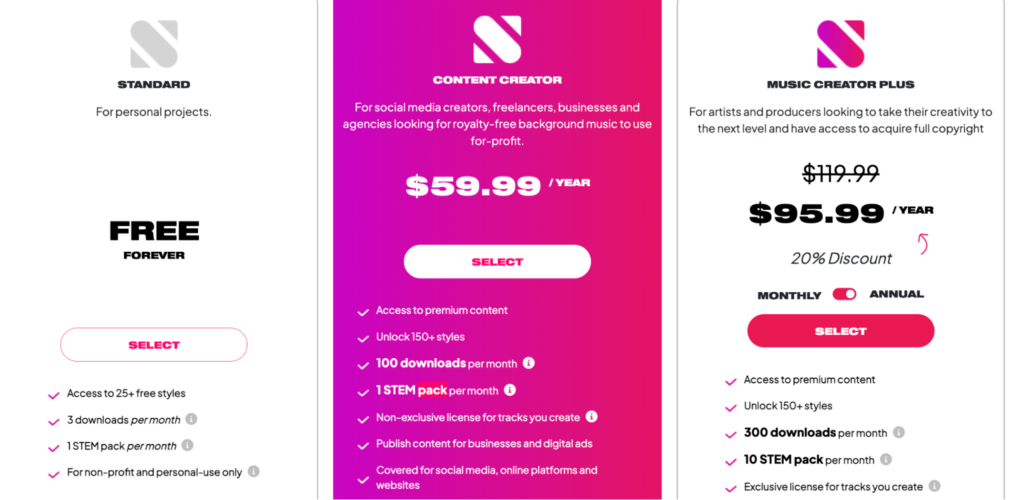This screenshot has width=1024, height=500.
Task: Select the Content Creator plan
Action: point(498,262)
